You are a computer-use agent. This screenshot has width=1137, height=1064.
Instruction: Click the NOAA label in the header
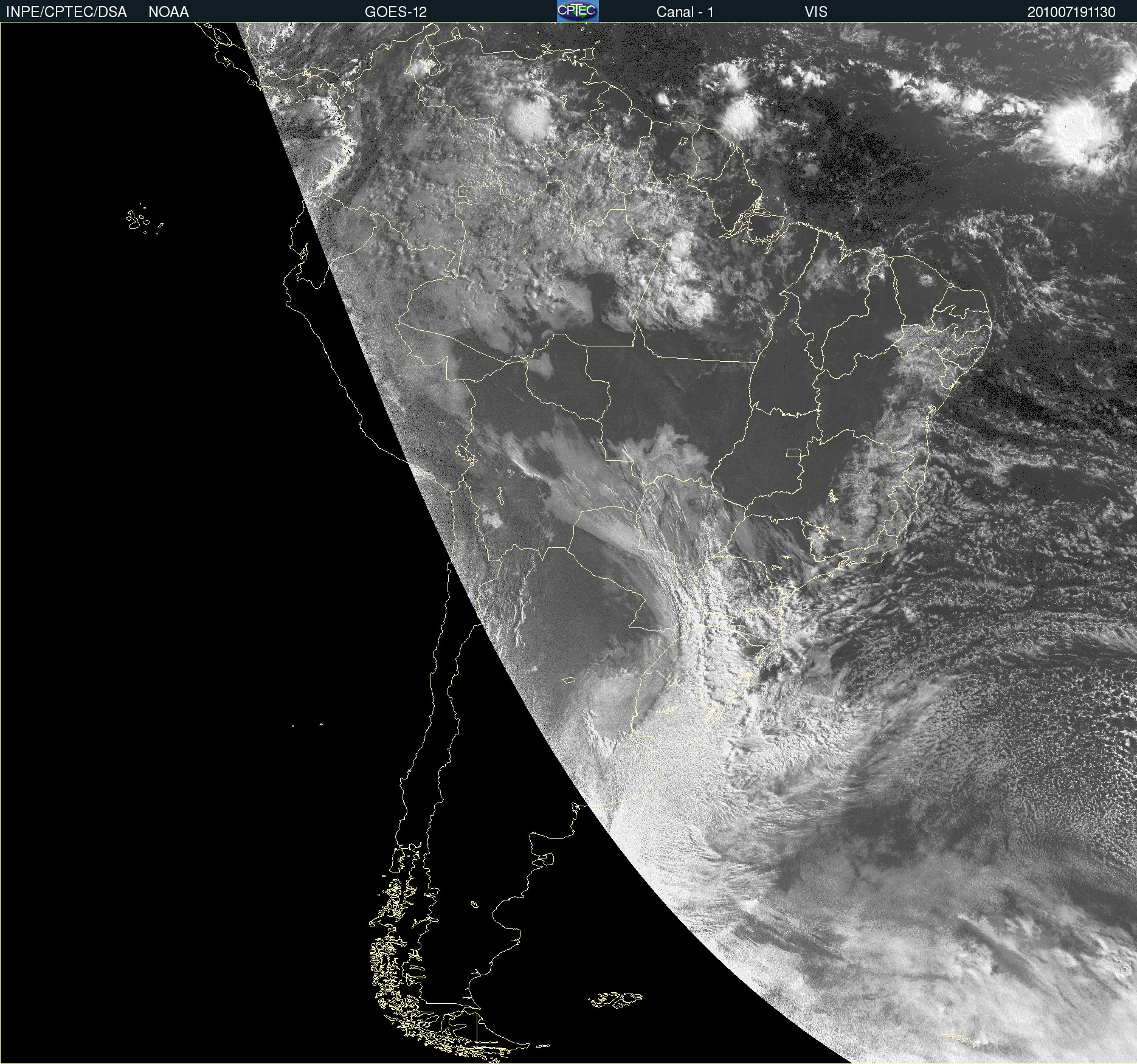[168, 12]
